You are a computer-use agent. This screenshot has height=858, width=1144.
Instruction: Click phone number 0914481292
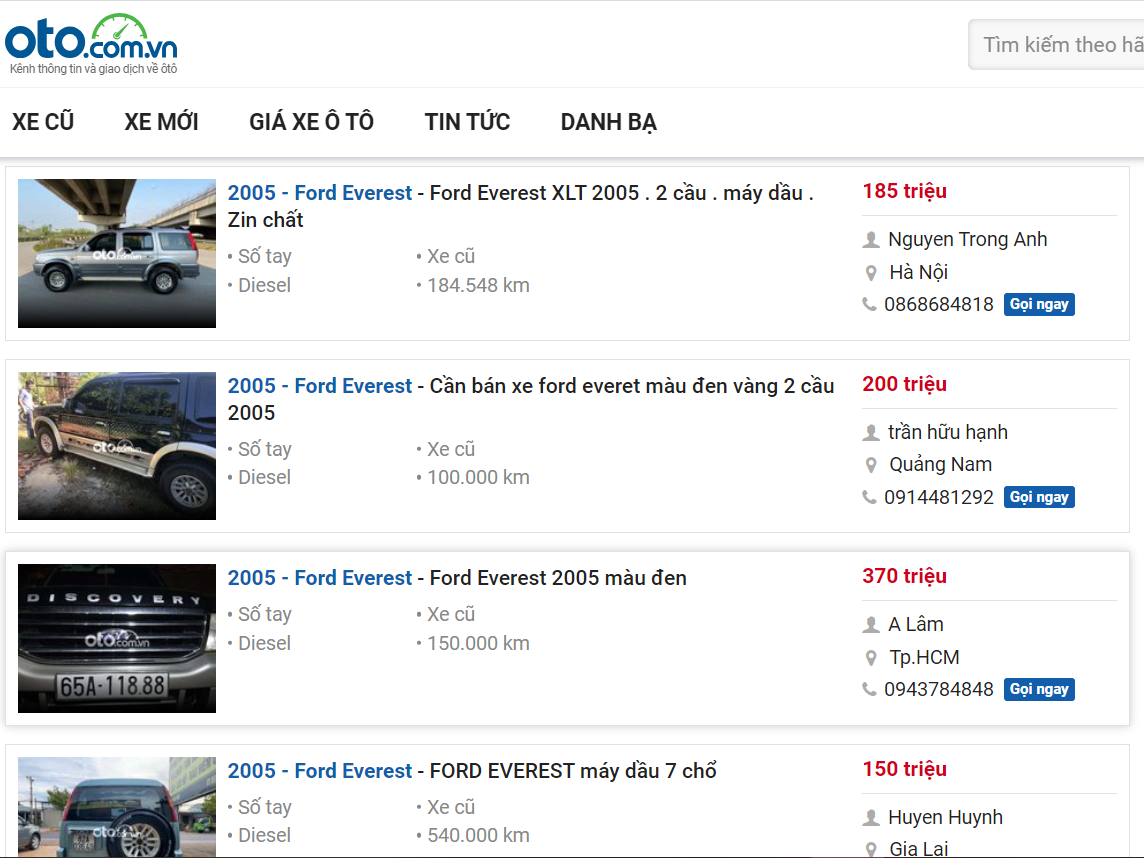coord(939,497)
